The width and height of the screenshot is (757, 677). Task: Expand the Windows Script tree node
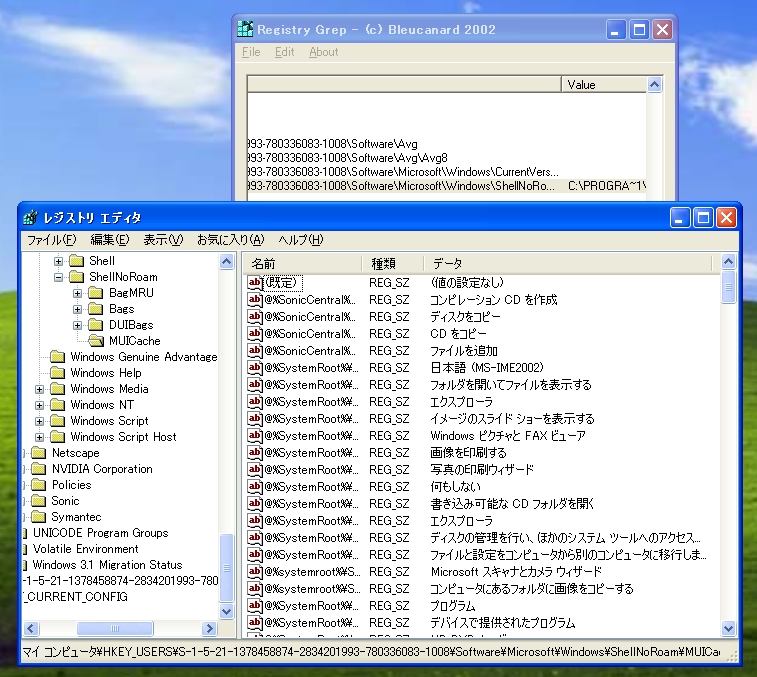[x=40, y=421]
